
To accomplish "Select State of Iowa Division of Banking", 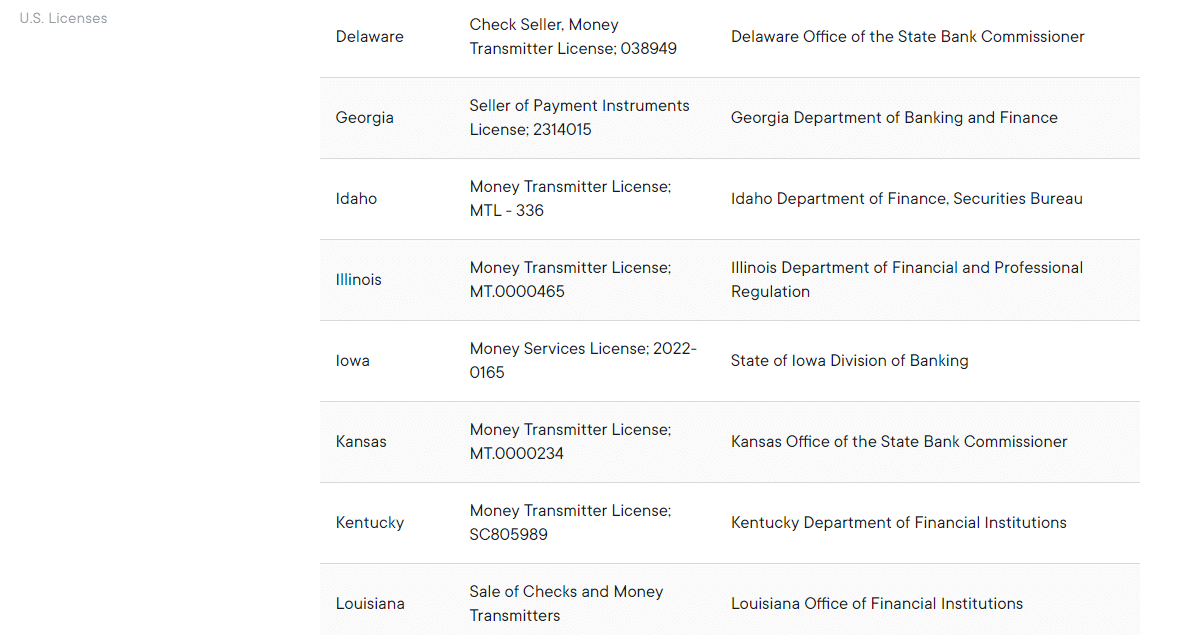I will point(849,361).
